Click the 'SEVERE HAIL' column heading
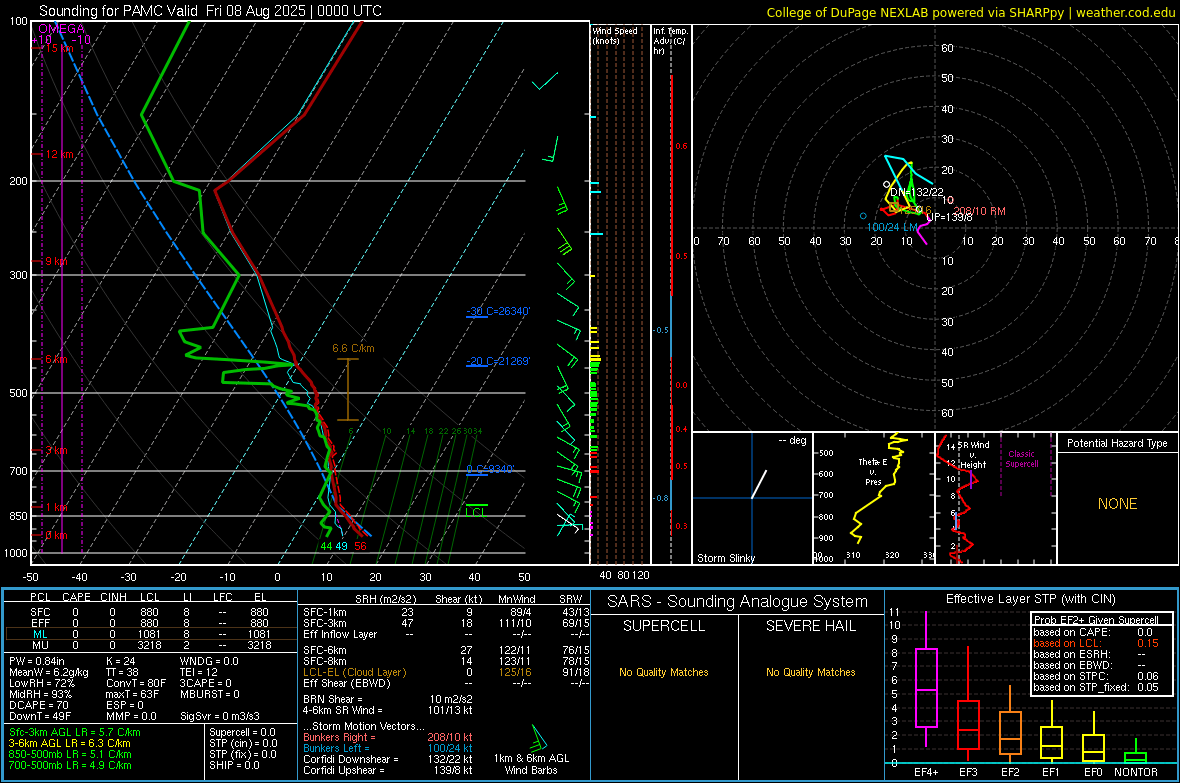Screen dimensions: 1180x783 [810, 626]
